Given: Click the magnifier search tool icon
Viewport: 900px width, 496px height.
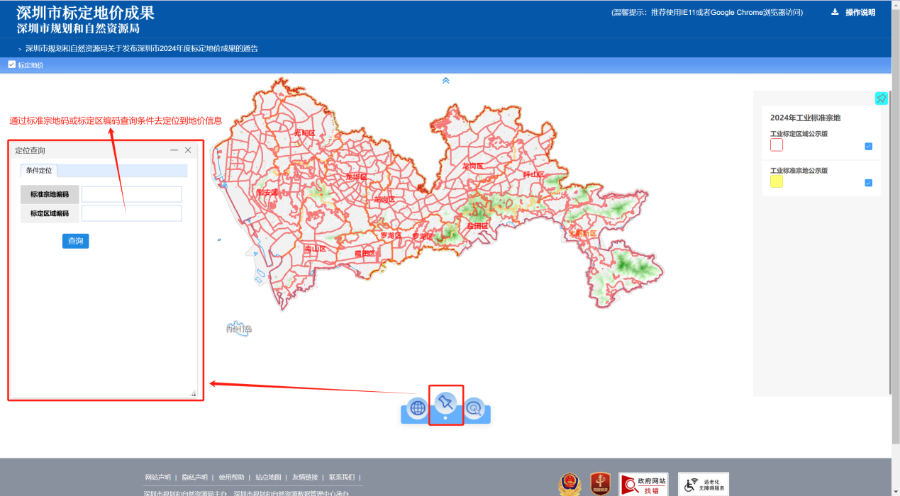Looking at the screenshot, I should [x=474, y=408].
